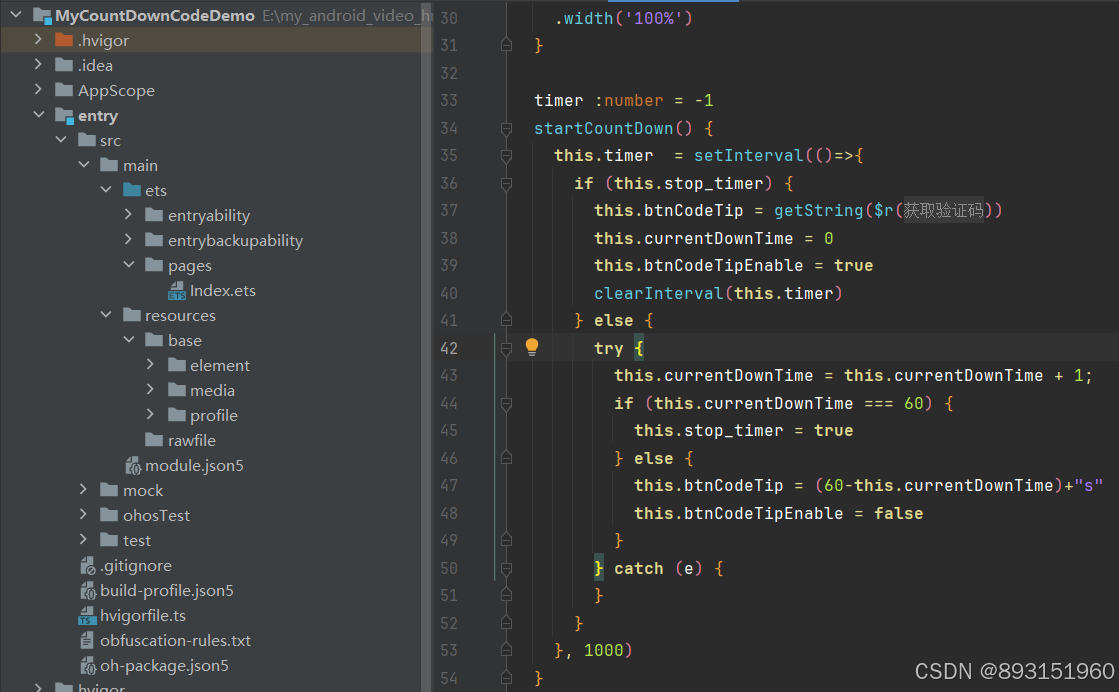
Task: Expand the media folder chevron
Action: tap(151, 389)
